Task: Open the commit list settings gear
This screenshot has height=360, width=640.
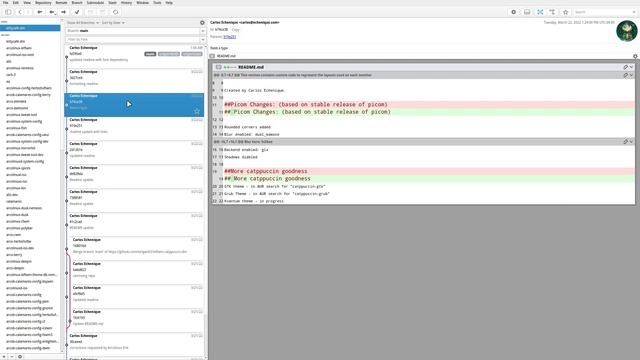Action: click(202, 23)
